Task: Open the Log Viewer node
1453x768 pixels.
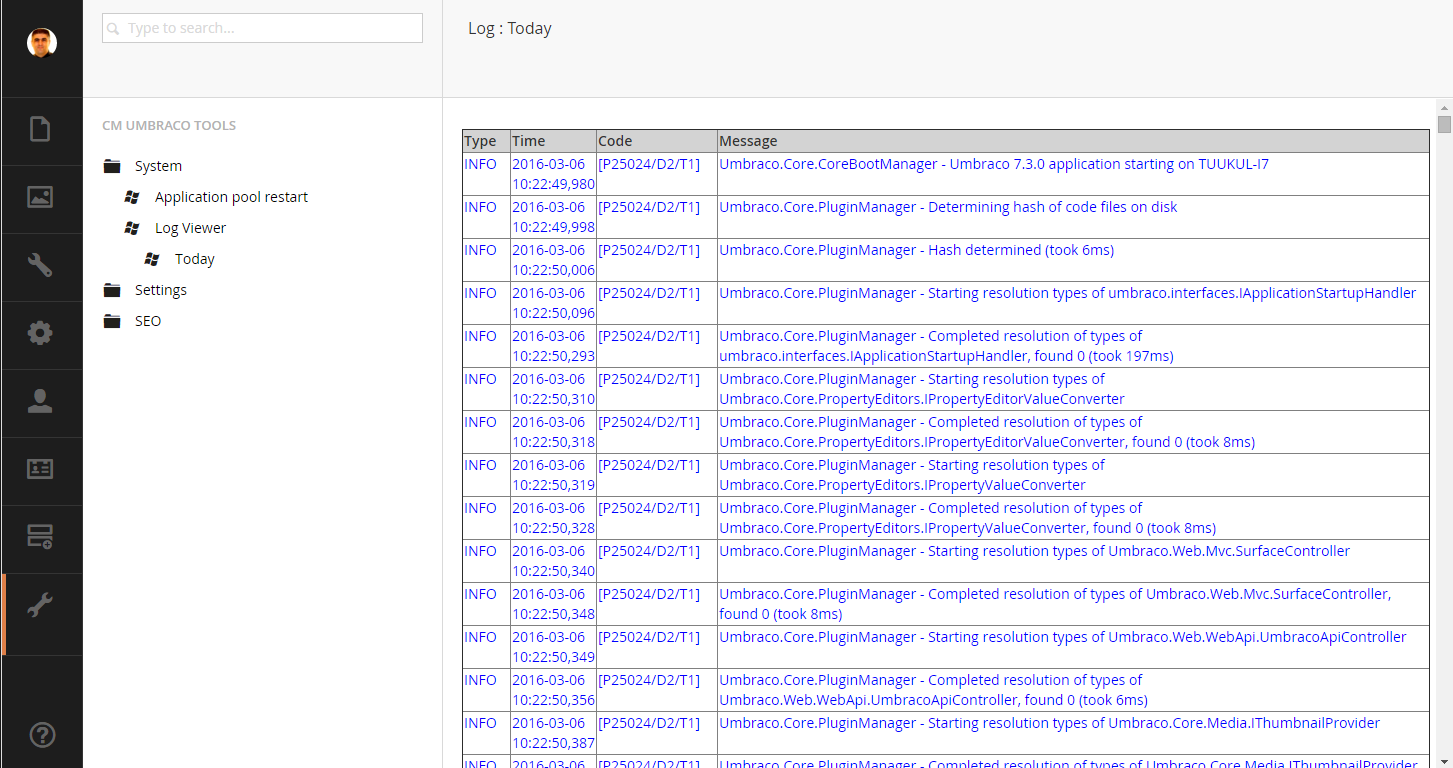Action: click(x=190, y=228)
